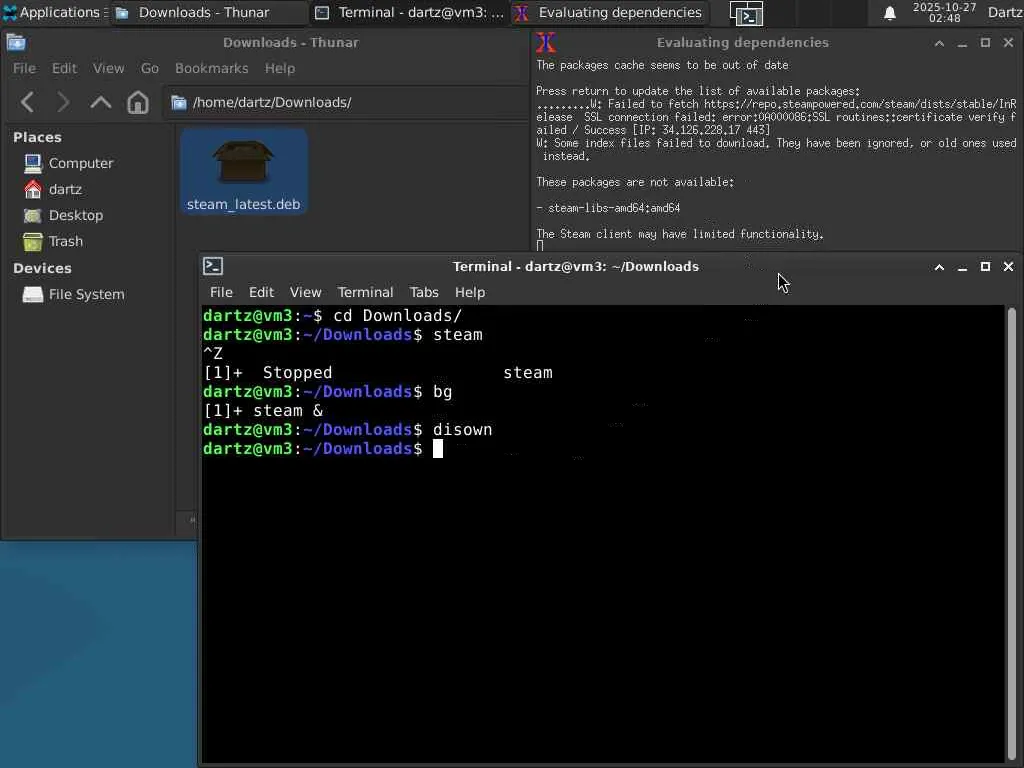Minimize the Terminal window
This screenshot has height=768, width=1024.
pyautogui.click(x=962, y=267)
